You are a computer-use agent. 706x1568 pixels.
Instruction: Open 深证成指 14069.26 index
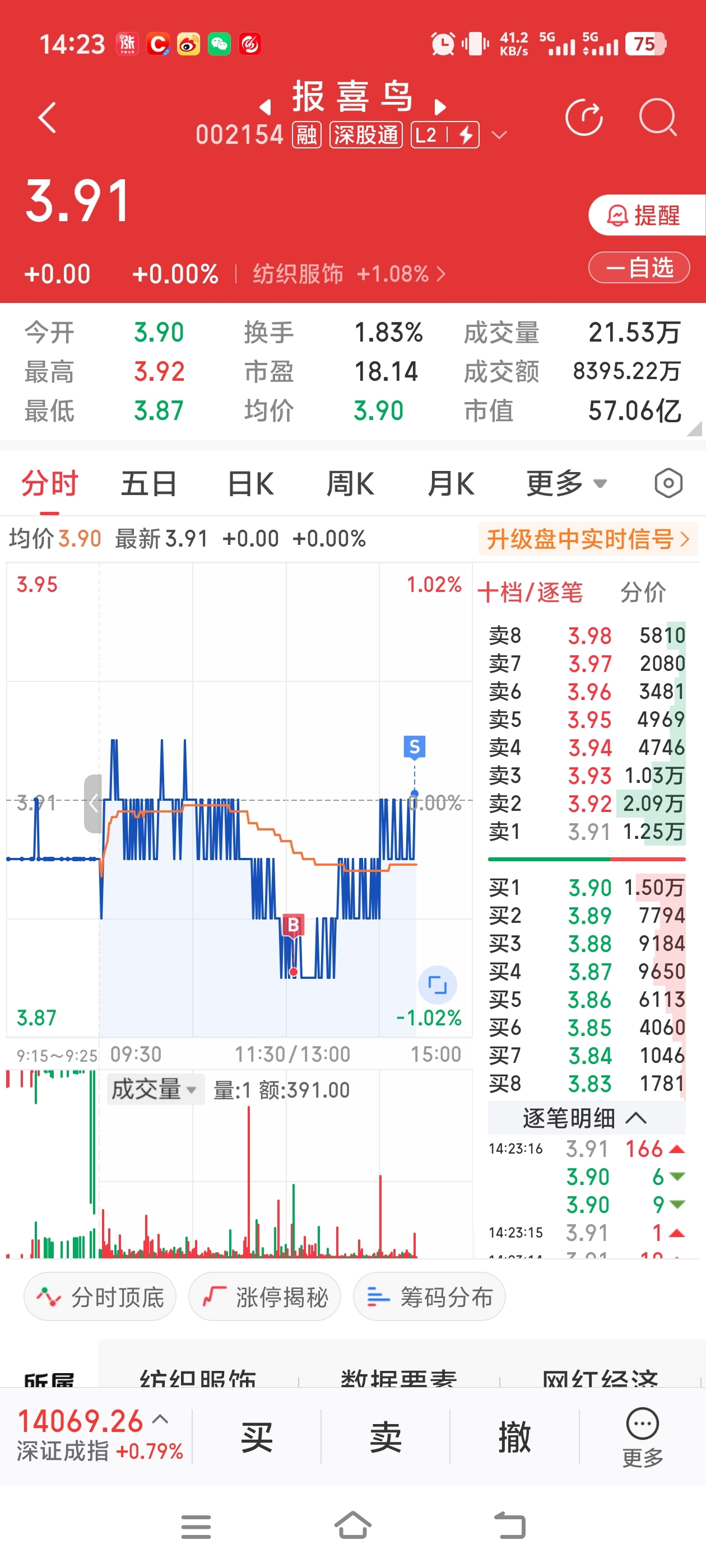click(100, 1436)
